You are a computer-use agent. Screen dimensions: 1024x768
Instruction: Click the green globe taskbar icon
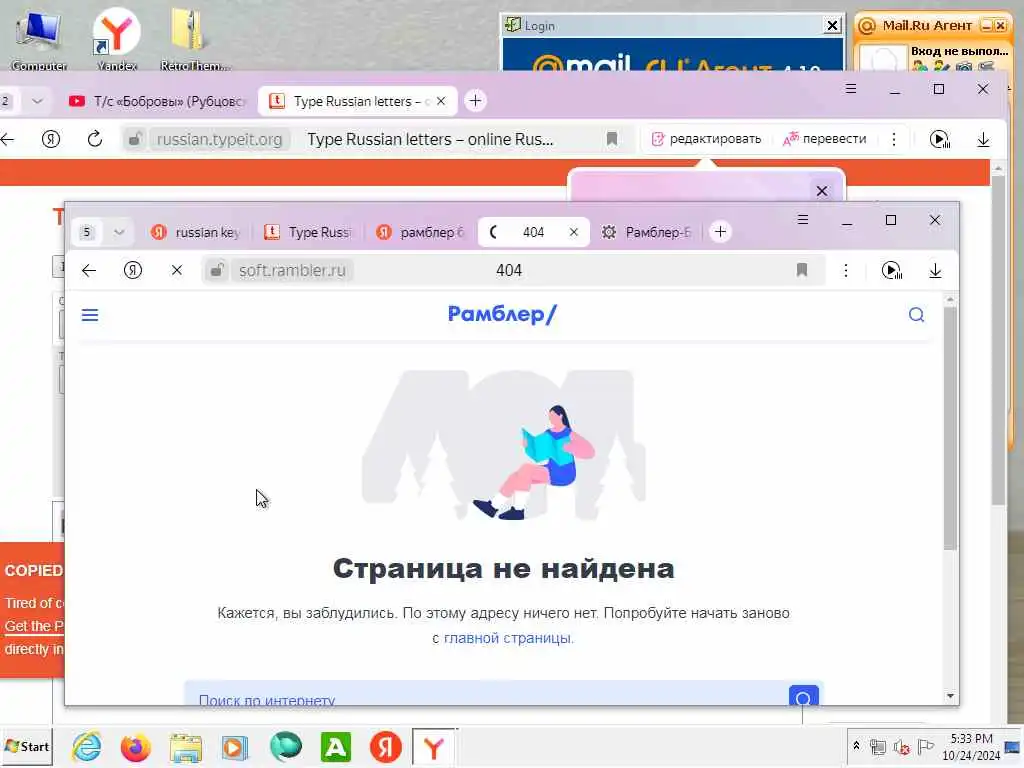tap(286, 747)
